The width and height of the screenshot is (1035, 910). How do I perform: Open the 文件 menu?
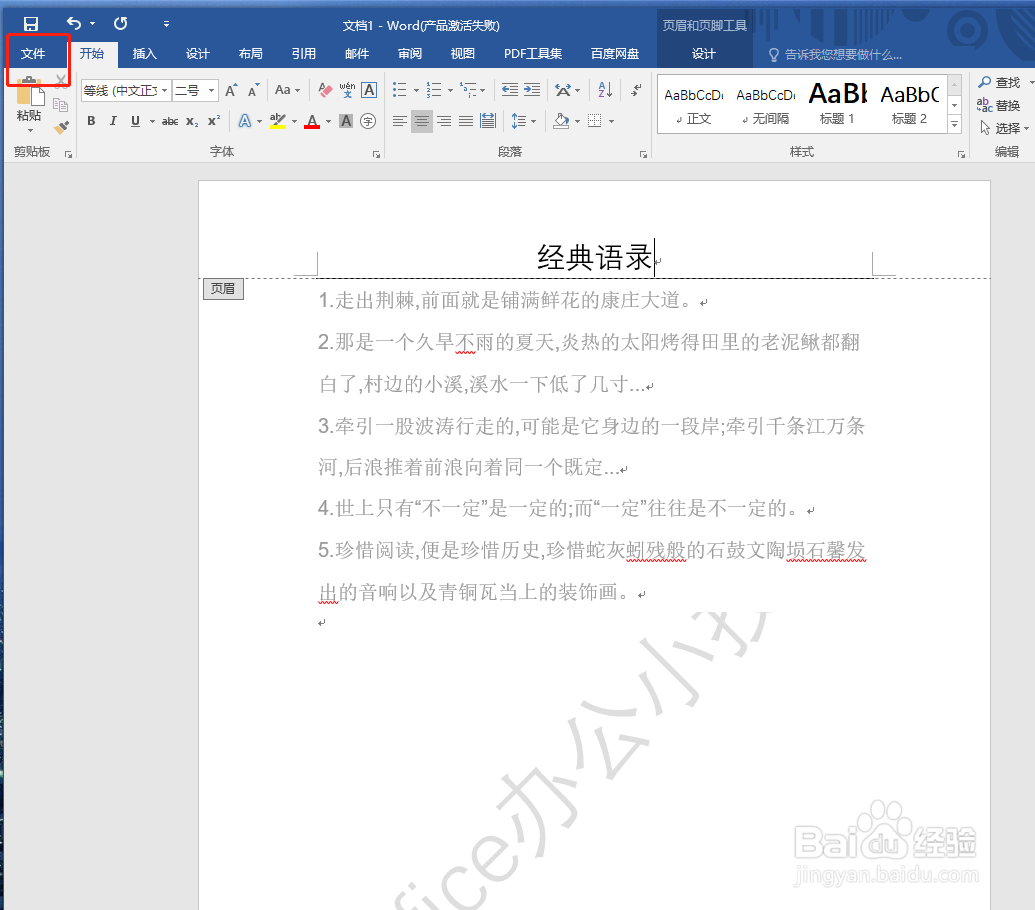[38, 54]
